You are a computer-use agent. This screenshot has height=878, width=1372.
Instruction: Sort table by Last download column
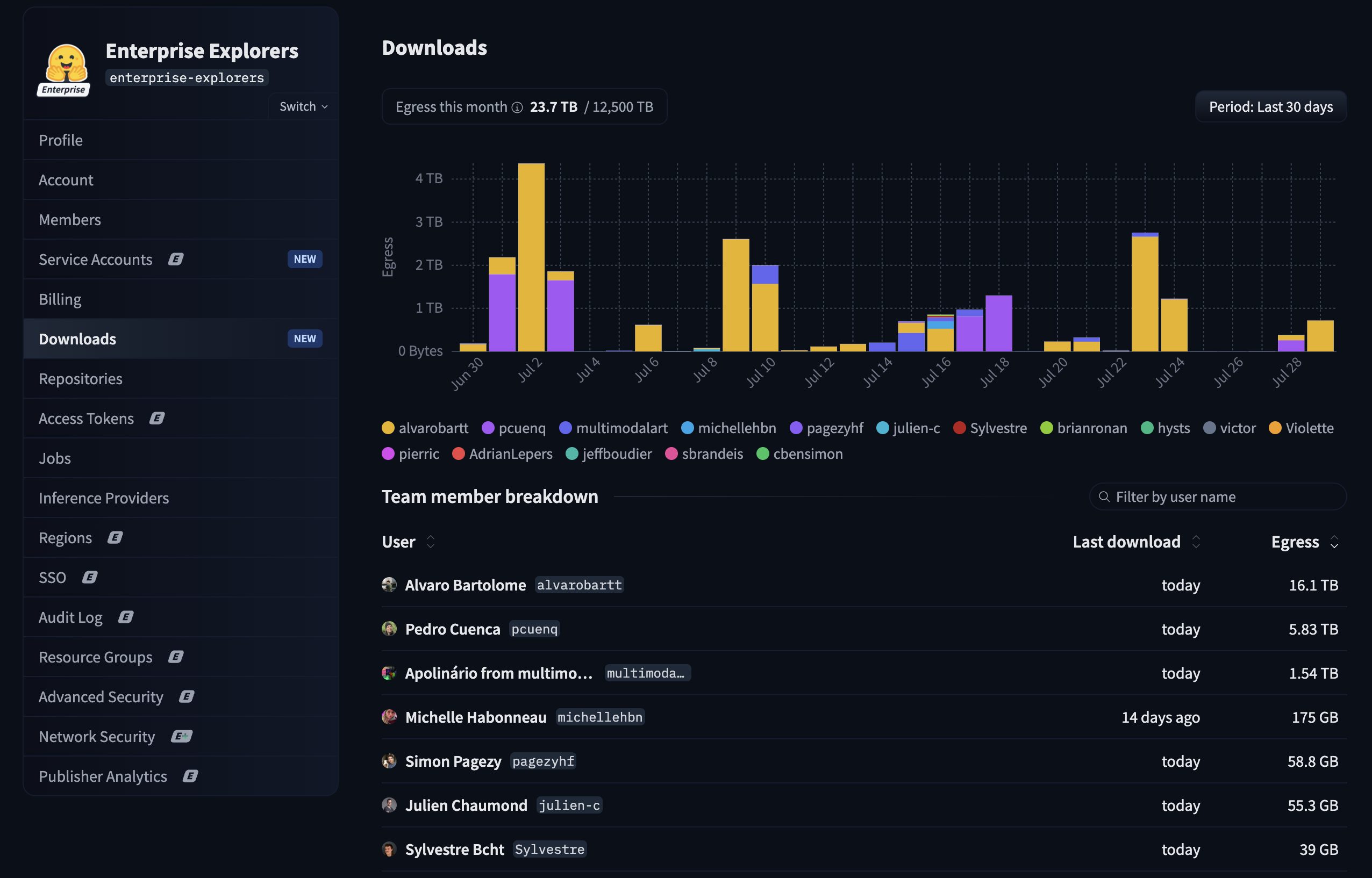pyautogui.click(x=1137, y=542)
